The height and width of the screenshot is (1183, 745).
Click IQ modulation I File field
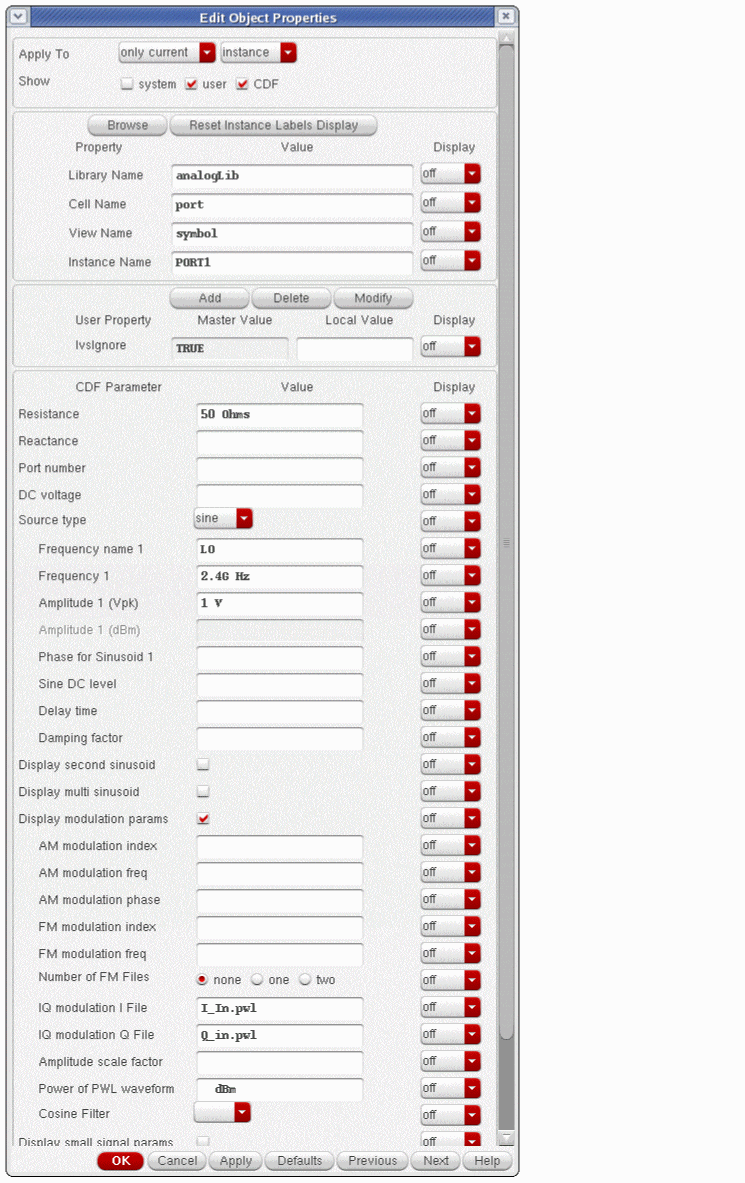pyautogui.click(x=279, y=1009)
